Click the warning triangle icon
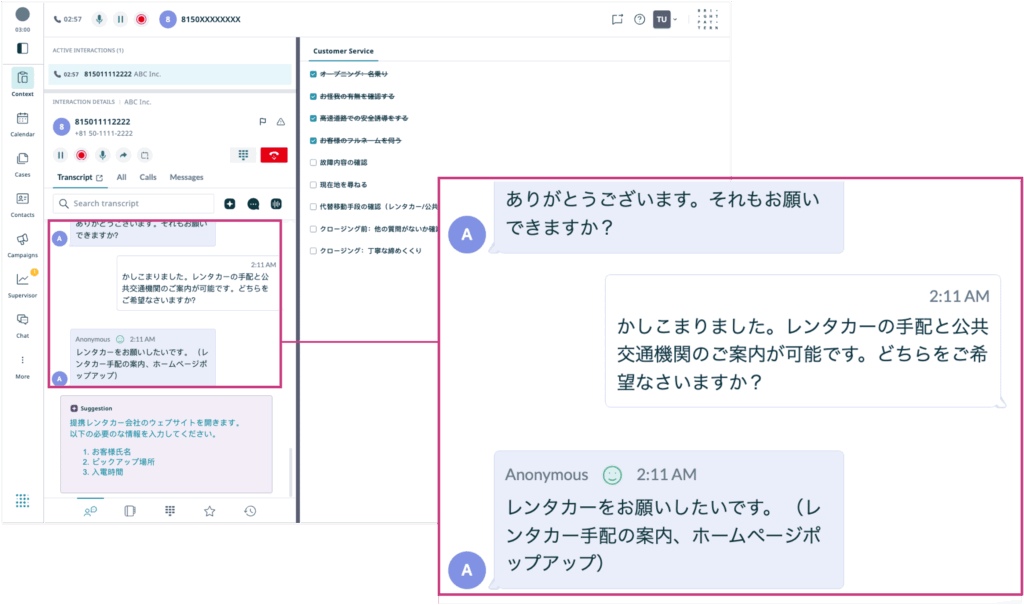This screenshot has width=1024, height=605. (280, 122)
